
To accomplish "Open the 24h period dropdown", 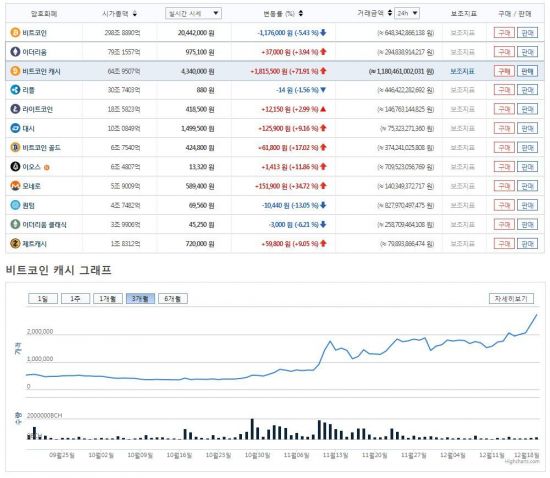I will [407, 13].
